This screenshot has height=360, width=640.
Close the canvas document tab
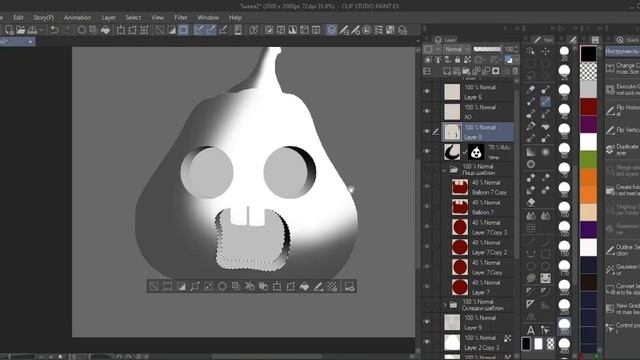[30, 42]
